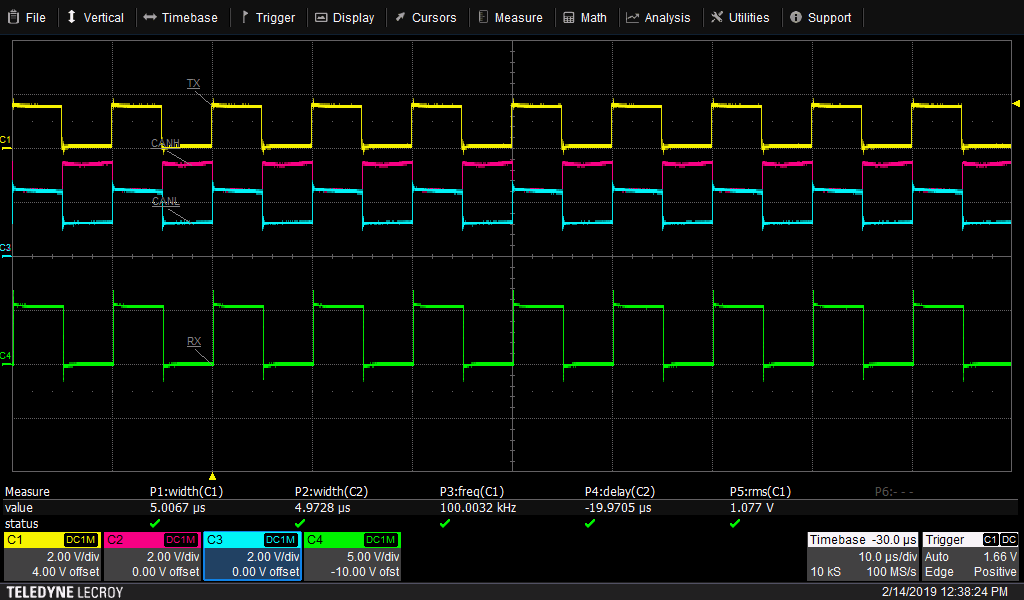This screenshot has height=600, width=1024.
Task: Click the Support info icon
Action: click(795, 17)
